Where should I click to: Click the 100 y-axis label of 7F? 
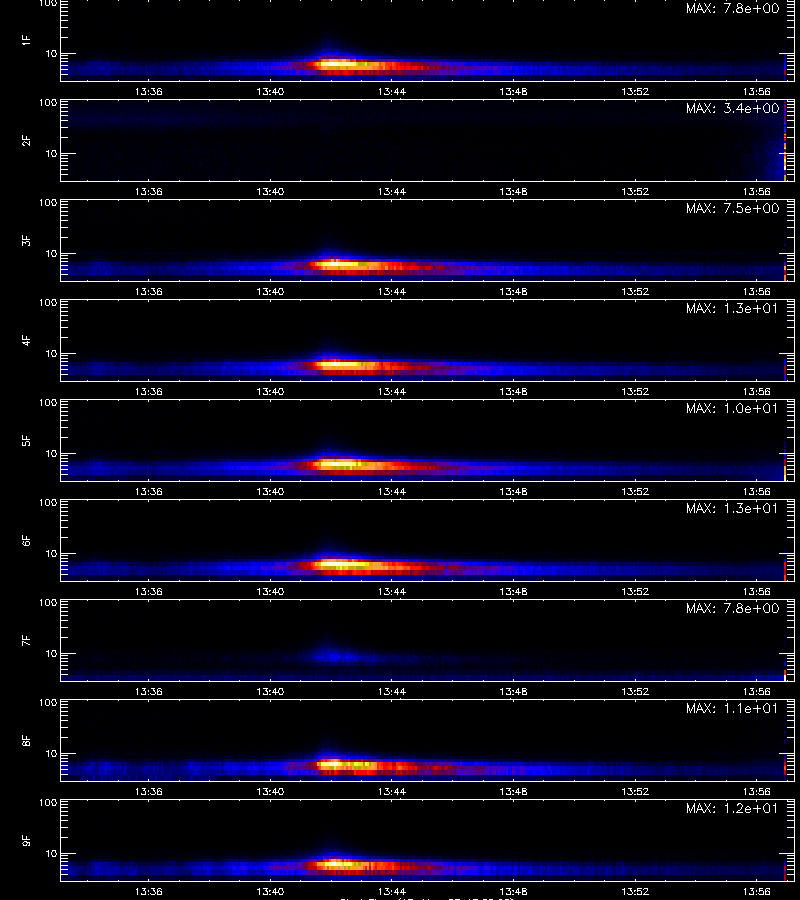click(48, 603)
